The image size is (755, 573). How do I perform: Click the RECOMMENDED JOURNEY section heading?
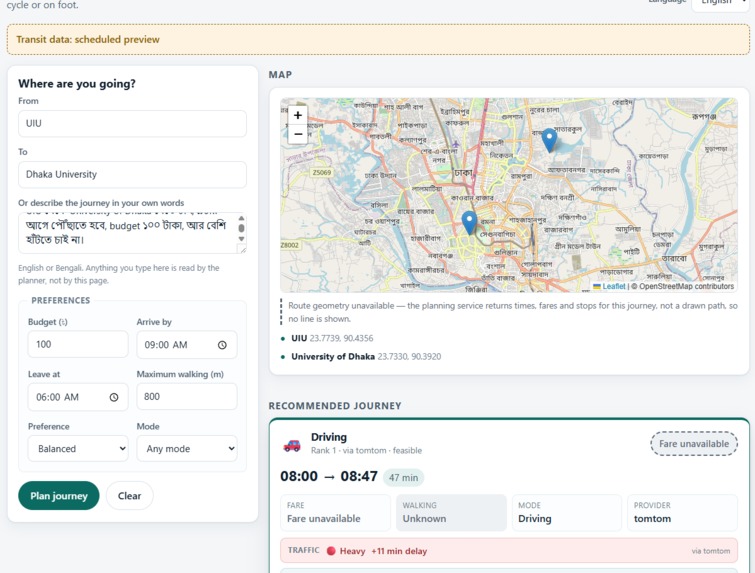pyautogui.click(x=335, y=405)
